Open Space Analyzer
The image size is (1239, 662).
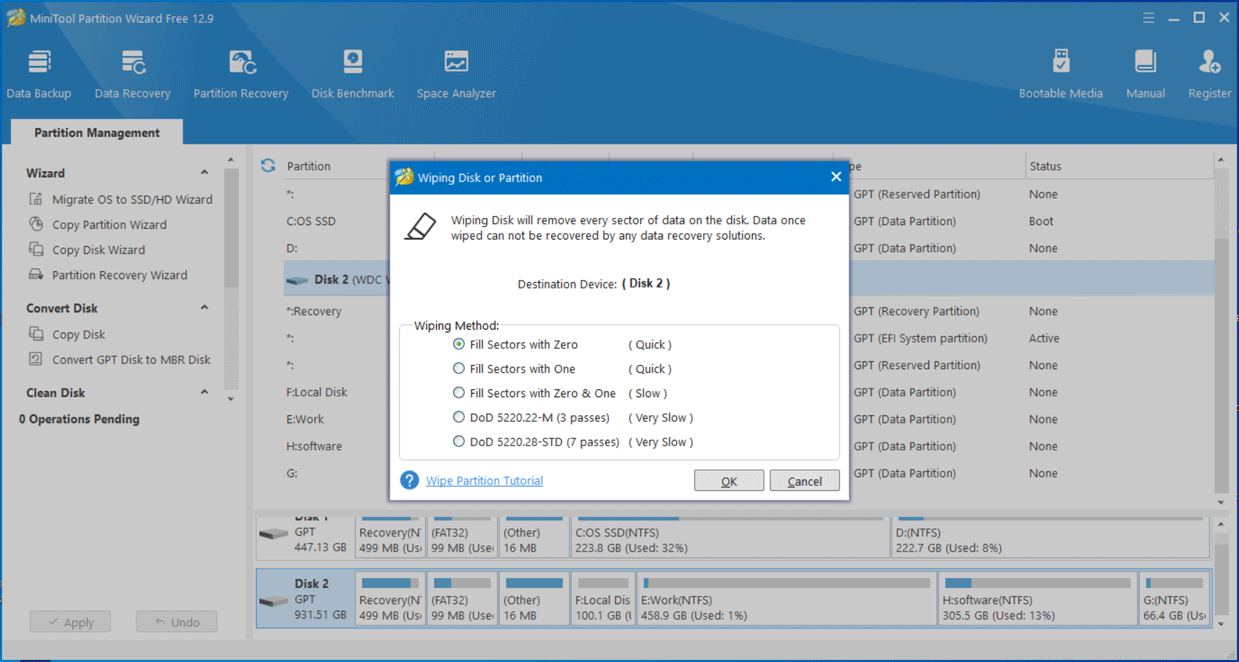click(x=456, y=74)
